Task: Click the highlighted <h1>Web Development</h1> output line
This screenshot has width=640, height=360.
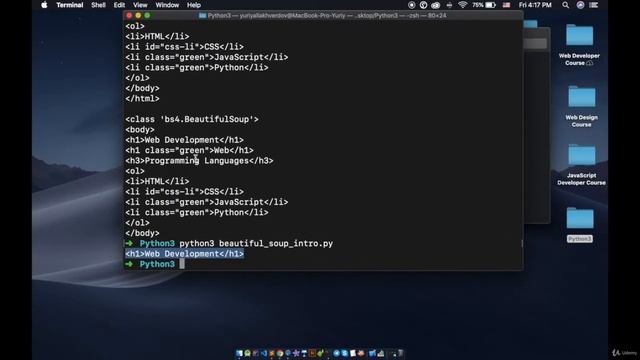Action: pyautogui.click(x=184, y=254)
